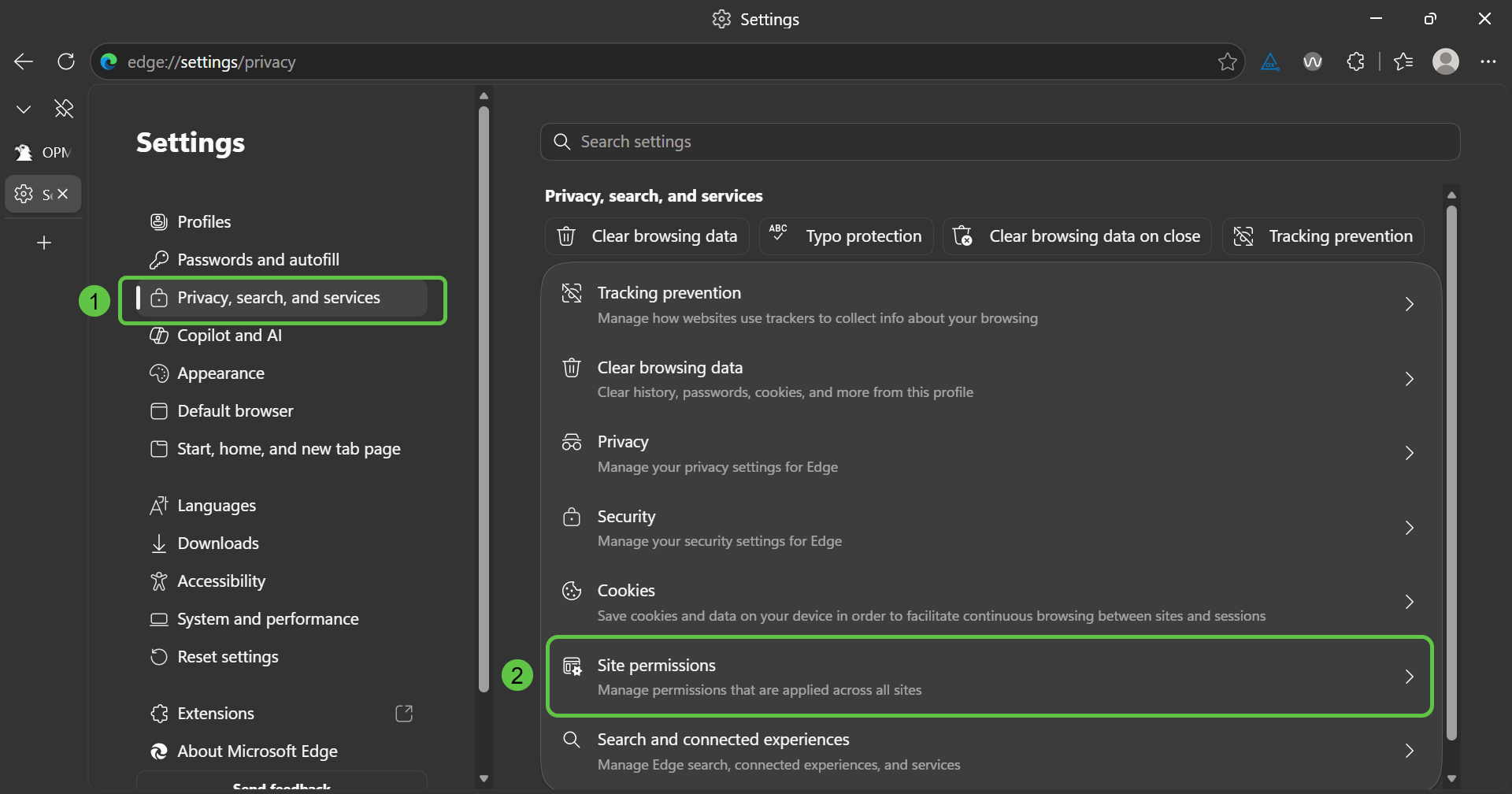Click the Tracking prevention quick button
This screenshot has width=1512, height=794.
pos(1323,236)
